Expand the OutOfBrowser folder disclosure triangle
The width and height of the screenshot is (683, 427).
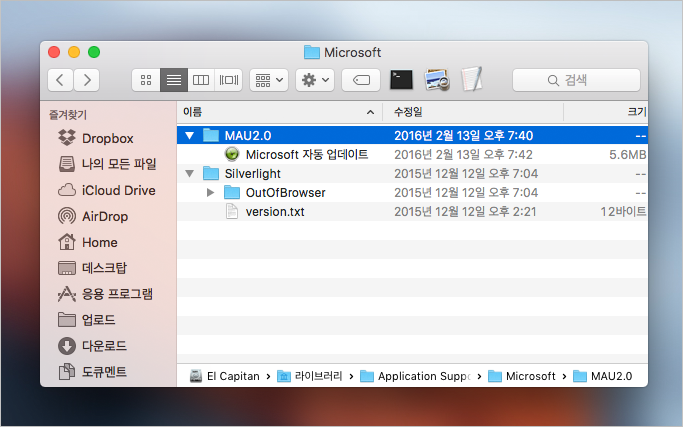(210, 192)
